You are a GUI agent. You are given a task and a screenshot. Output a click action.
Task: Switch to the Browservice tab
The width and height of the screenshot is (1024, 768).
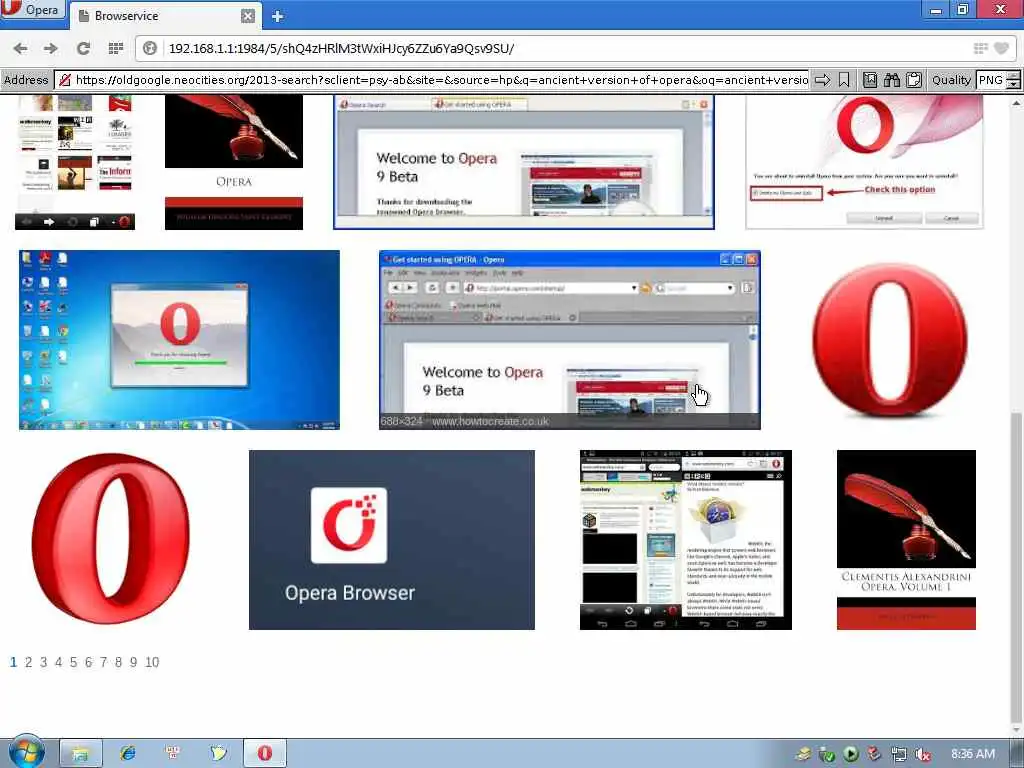[x=157, y=16]
